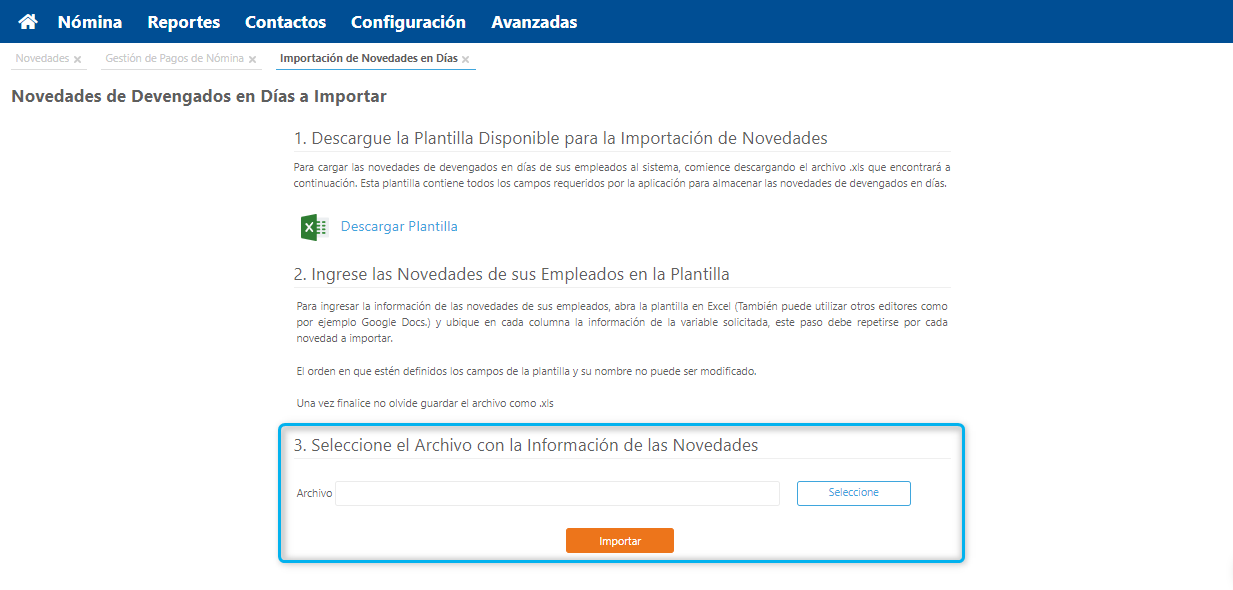Click the Descargar Plantilla link
This screenshot has width=1233, height=590.
coord(399,227)
